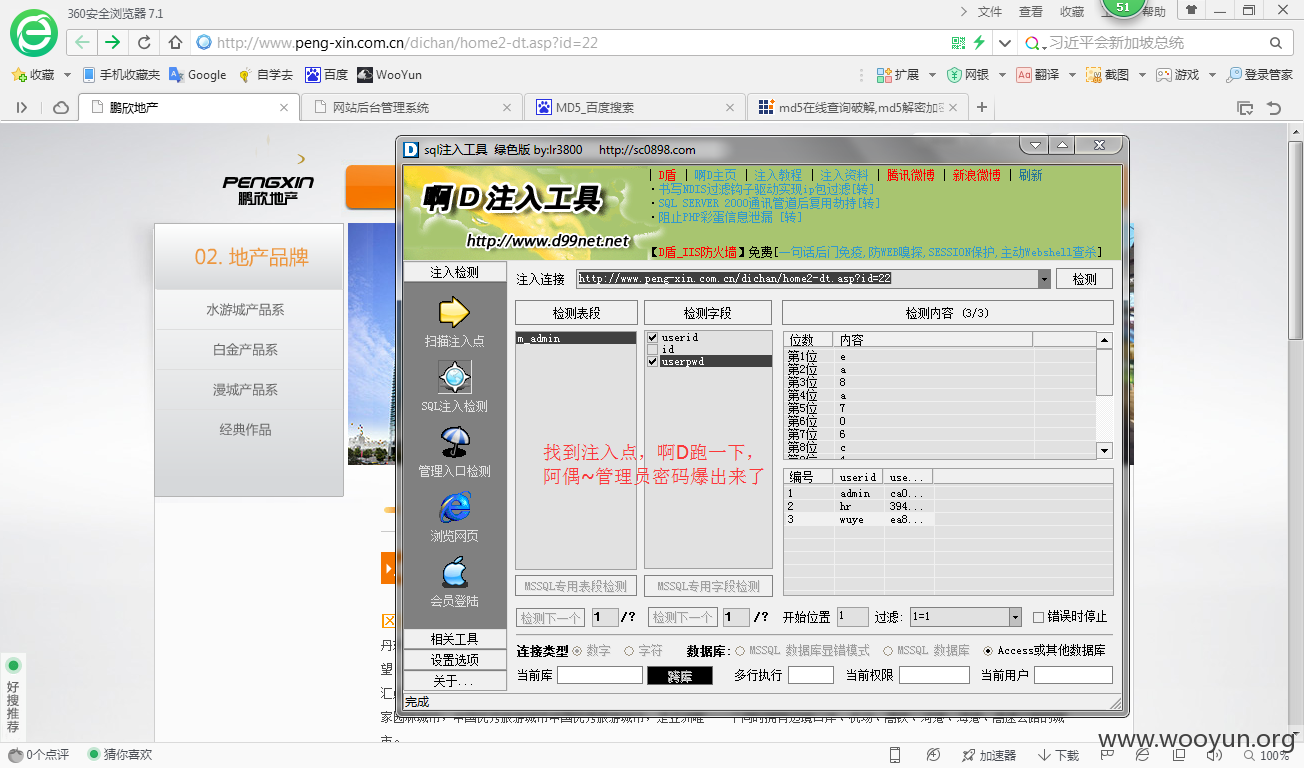Open the 查看 browser menu
Image resolution: width=1304 pixels, height=768 pixels.
(x=1031, y=12)
